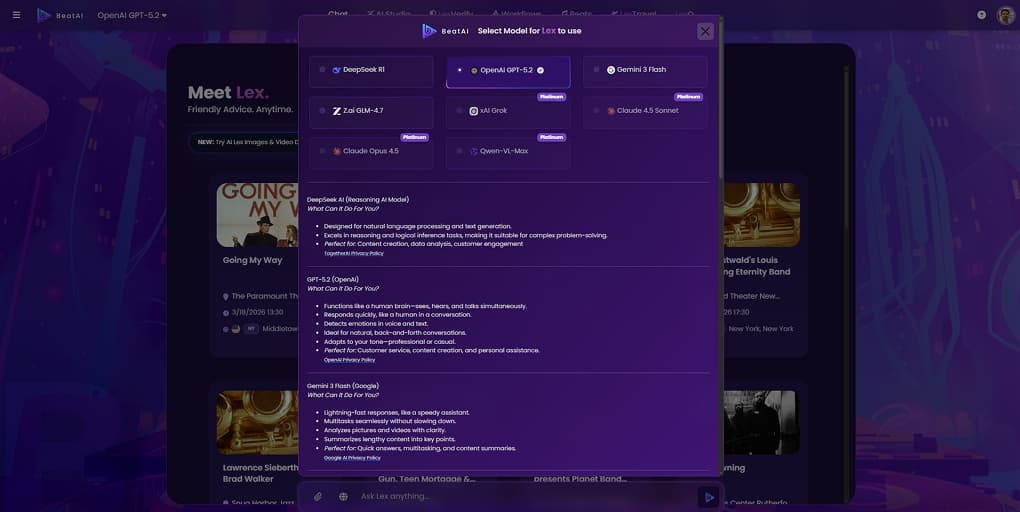
Task: Pick the Claude 4.5 Sonnet model card
Action: pyautogui.click(x=645, y=111)
